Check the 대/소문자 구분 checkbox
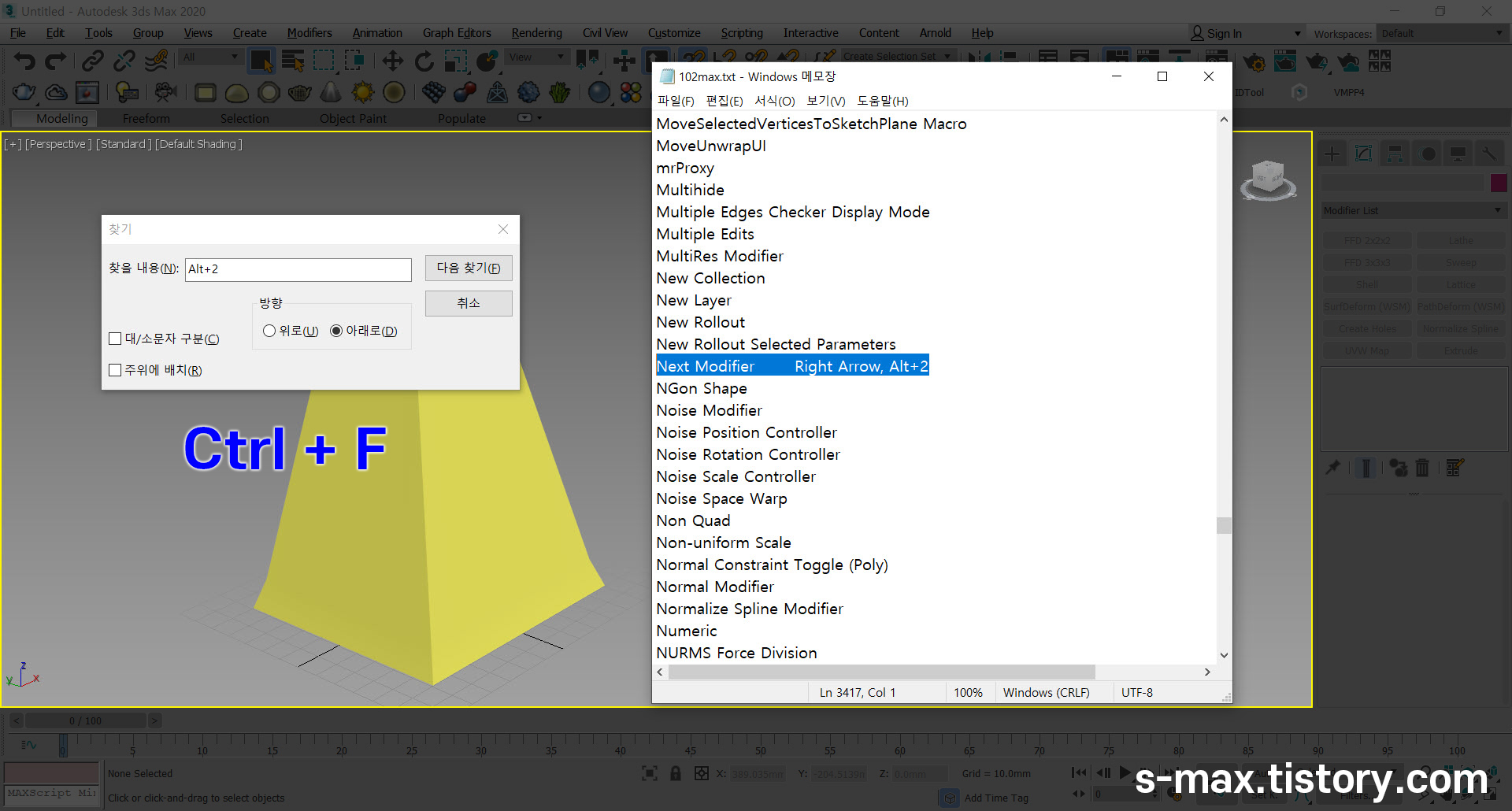The height and width of the screenshot is (811, 1512). 115,339
